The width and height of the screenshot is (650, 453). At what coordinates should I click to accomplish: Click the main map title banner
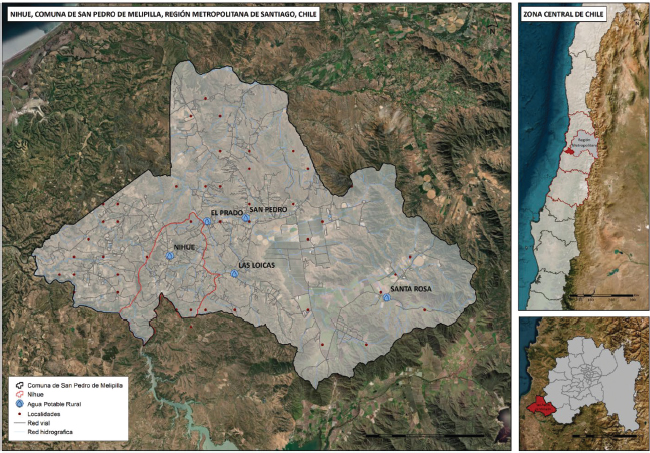(163, 14)
